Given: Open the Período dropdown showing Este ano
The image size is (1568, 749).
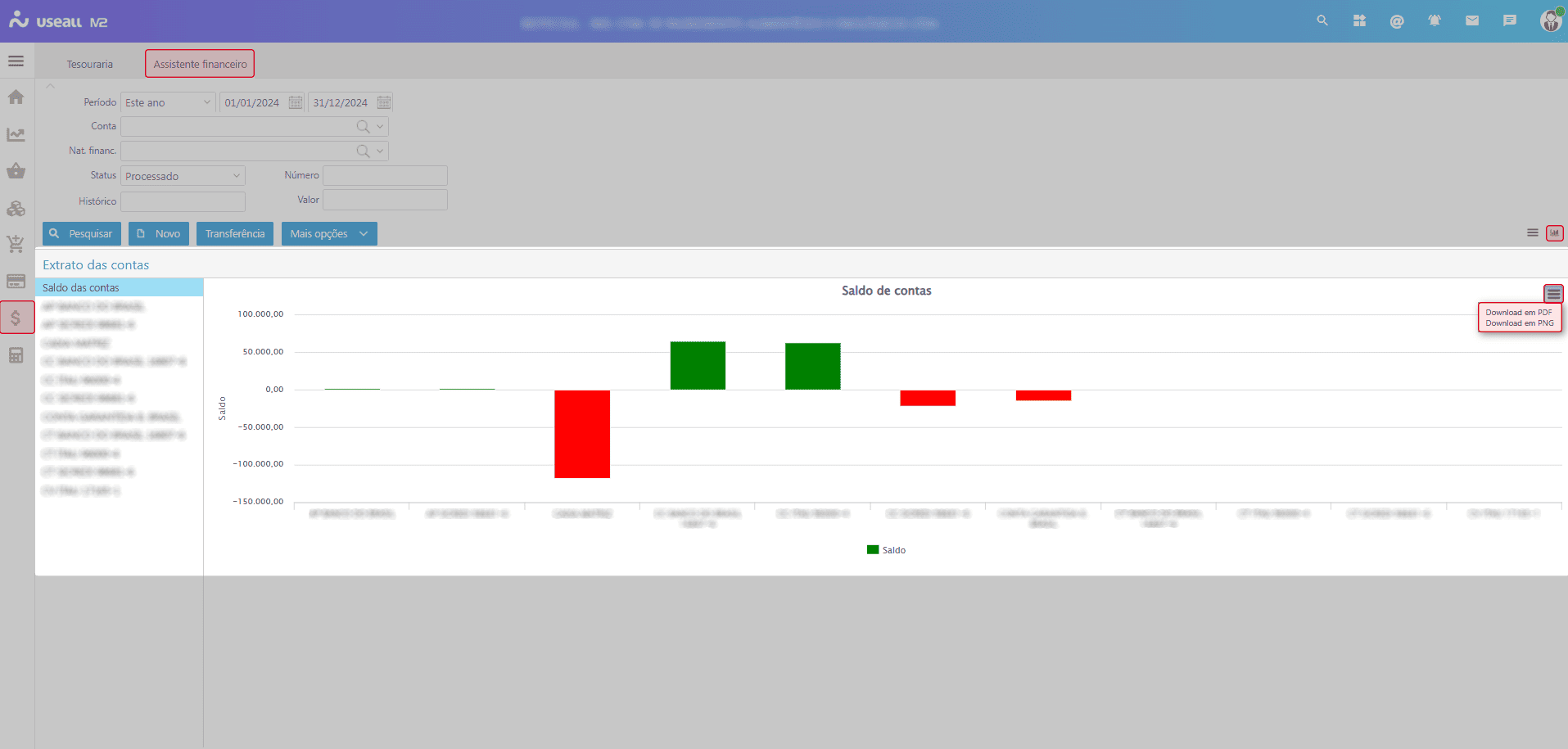Looking at the screenshot, I should [168, 102].
